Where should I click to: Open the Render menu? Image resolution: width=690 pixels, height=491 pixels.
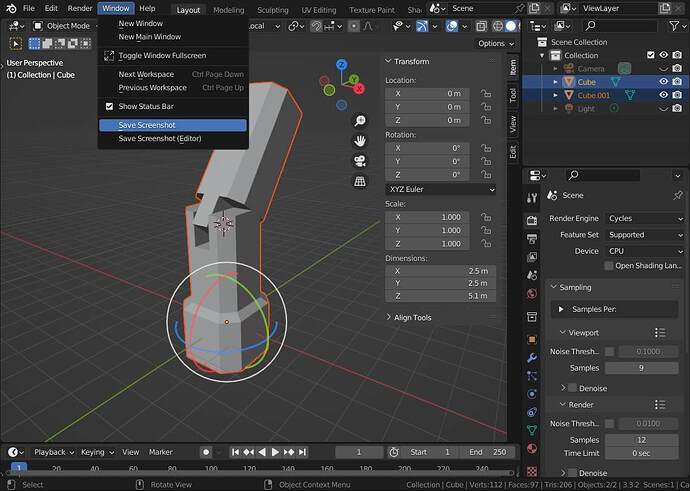click(80, 8)
